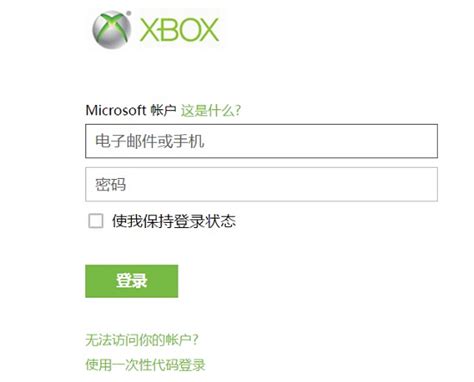
Task: Place cursor in the password box
Action: point(261,184)
